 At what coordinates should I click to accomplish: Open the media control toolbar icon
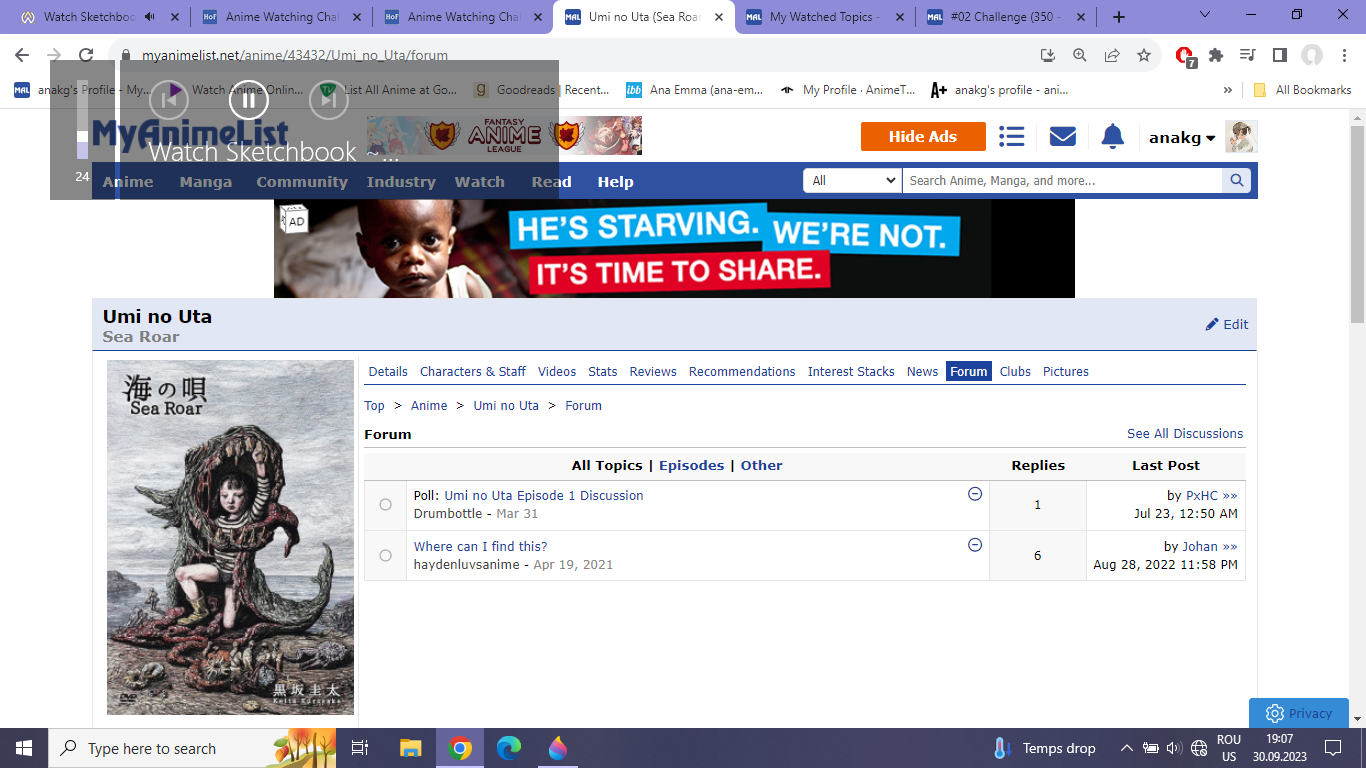click(x=1247, y=56)
